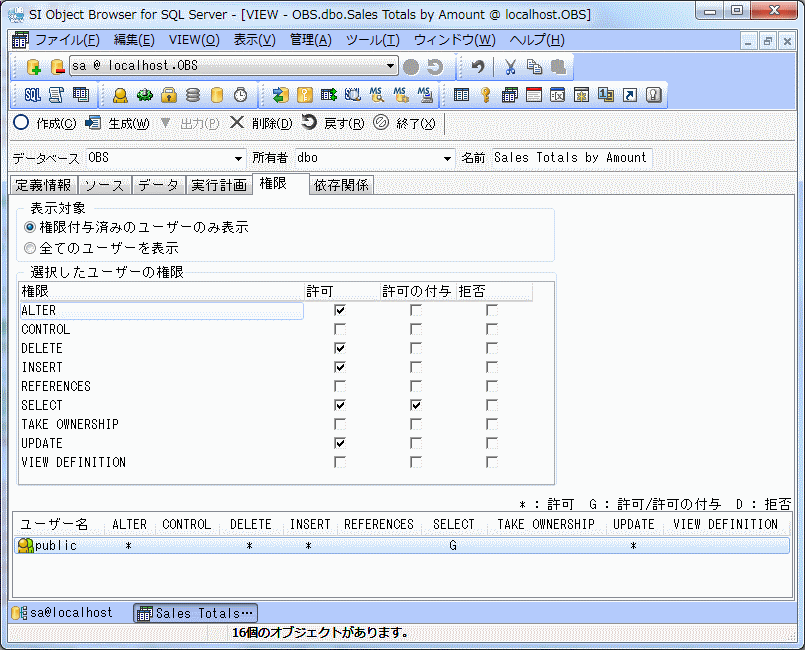The width and height of the screenshot is (805, 650).
Task: Toggle SELECT grant-with-option checkbox
Action: coord(416,406)
